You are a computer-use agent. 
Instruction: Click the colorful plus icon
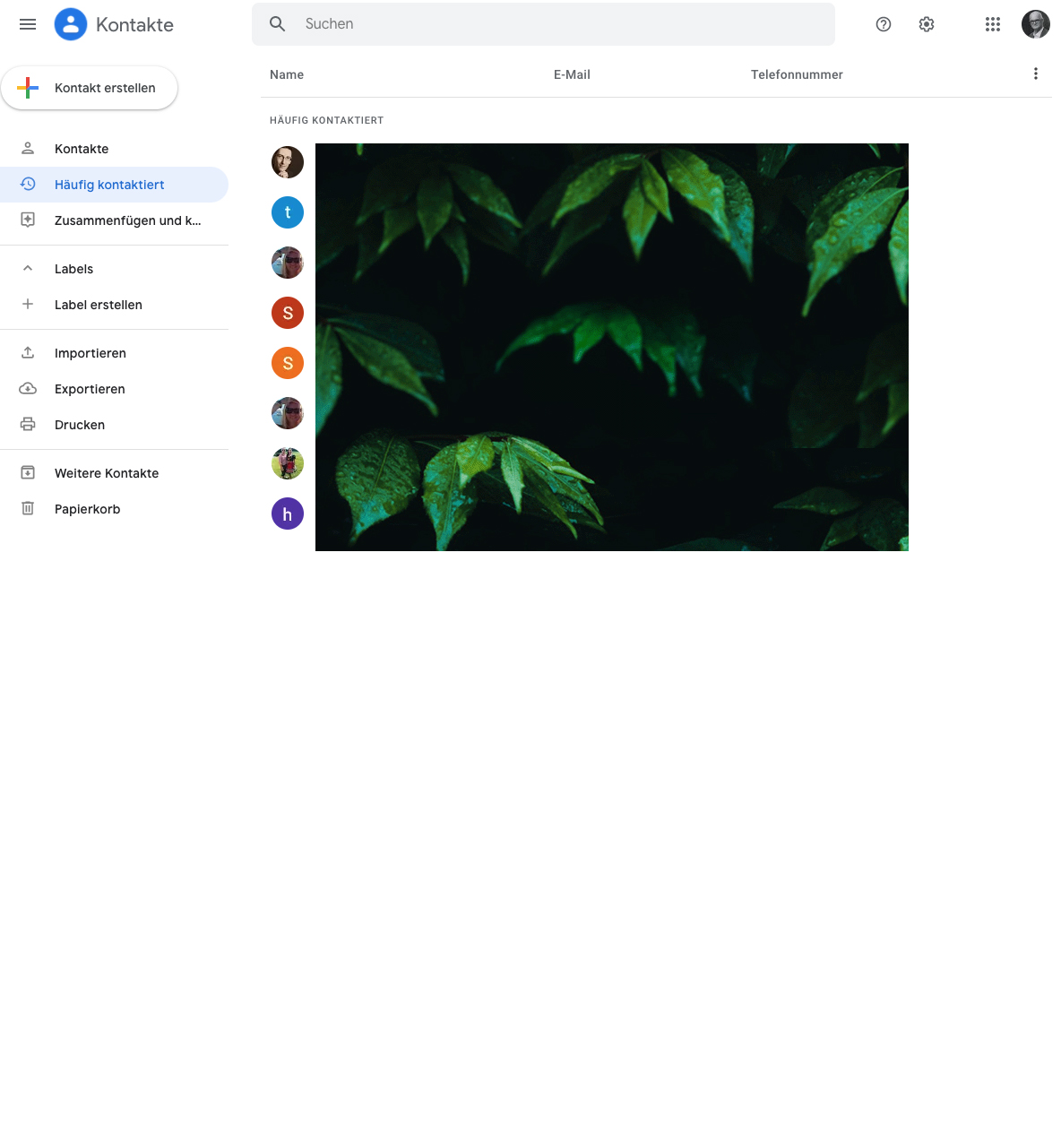(28, 88)
